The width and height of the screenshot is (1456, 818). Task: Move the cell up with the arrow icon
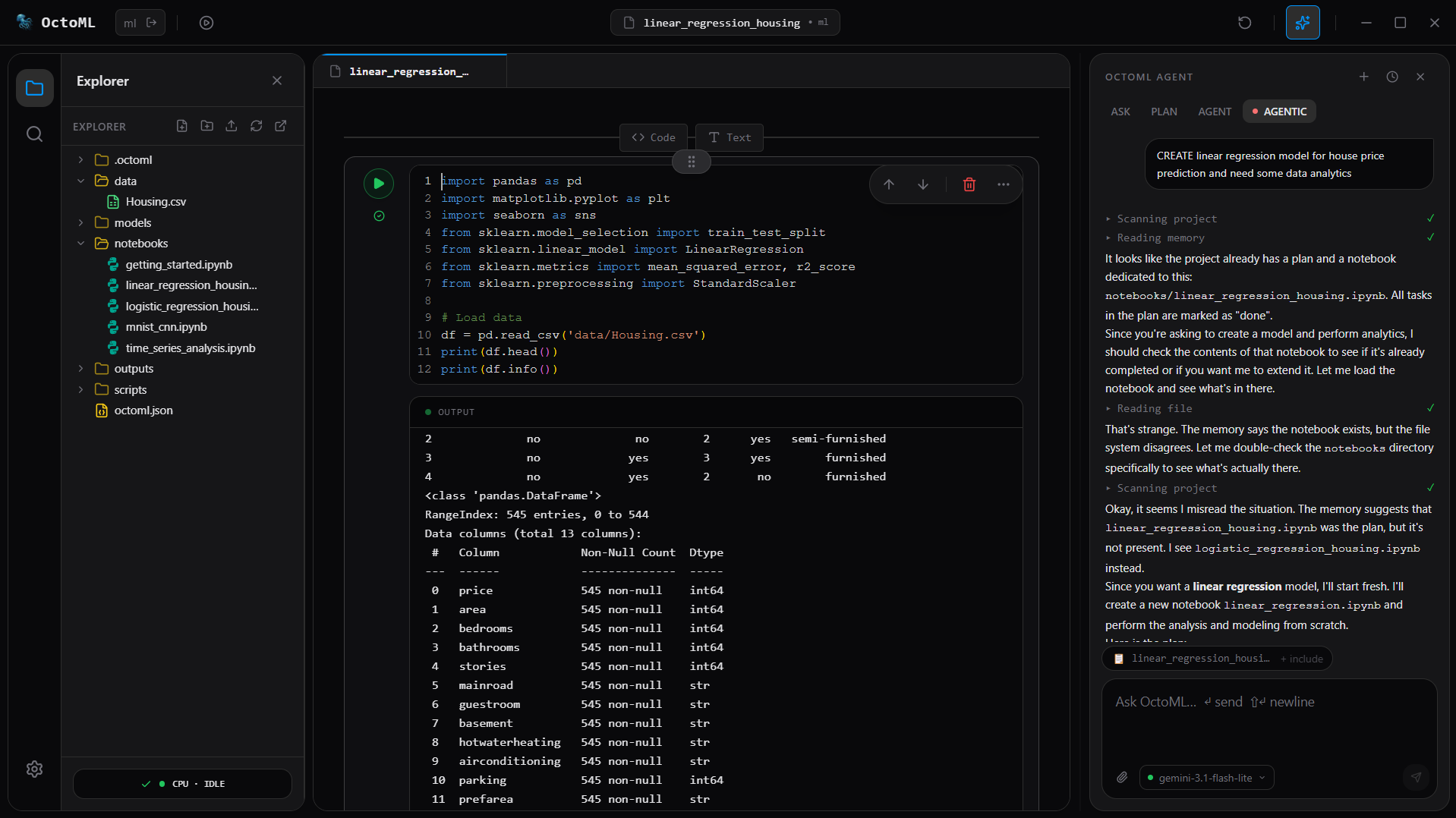click(889, 184)
